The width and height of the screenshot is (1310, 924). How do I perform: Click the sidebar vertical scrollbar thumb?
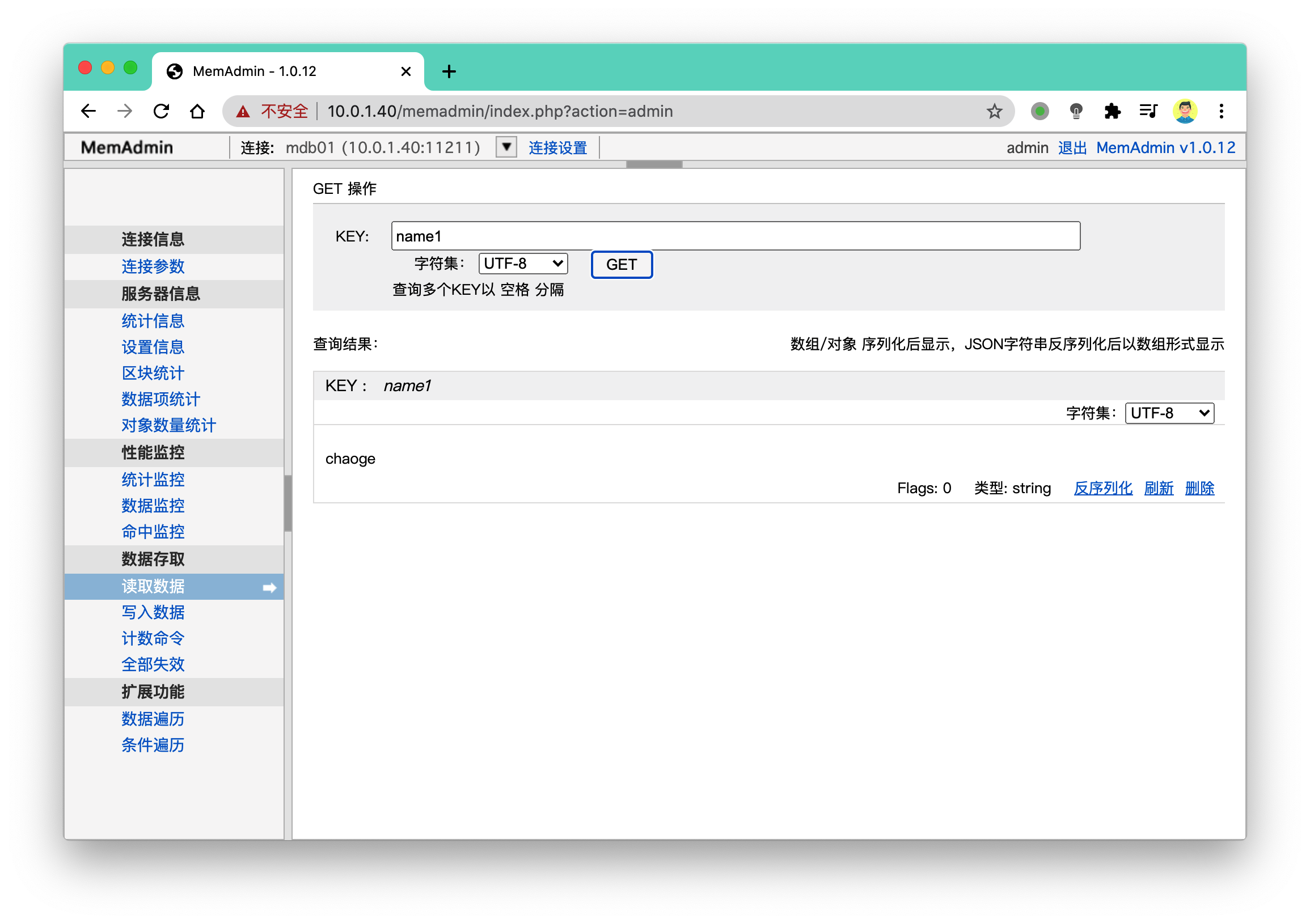point(288,503)
